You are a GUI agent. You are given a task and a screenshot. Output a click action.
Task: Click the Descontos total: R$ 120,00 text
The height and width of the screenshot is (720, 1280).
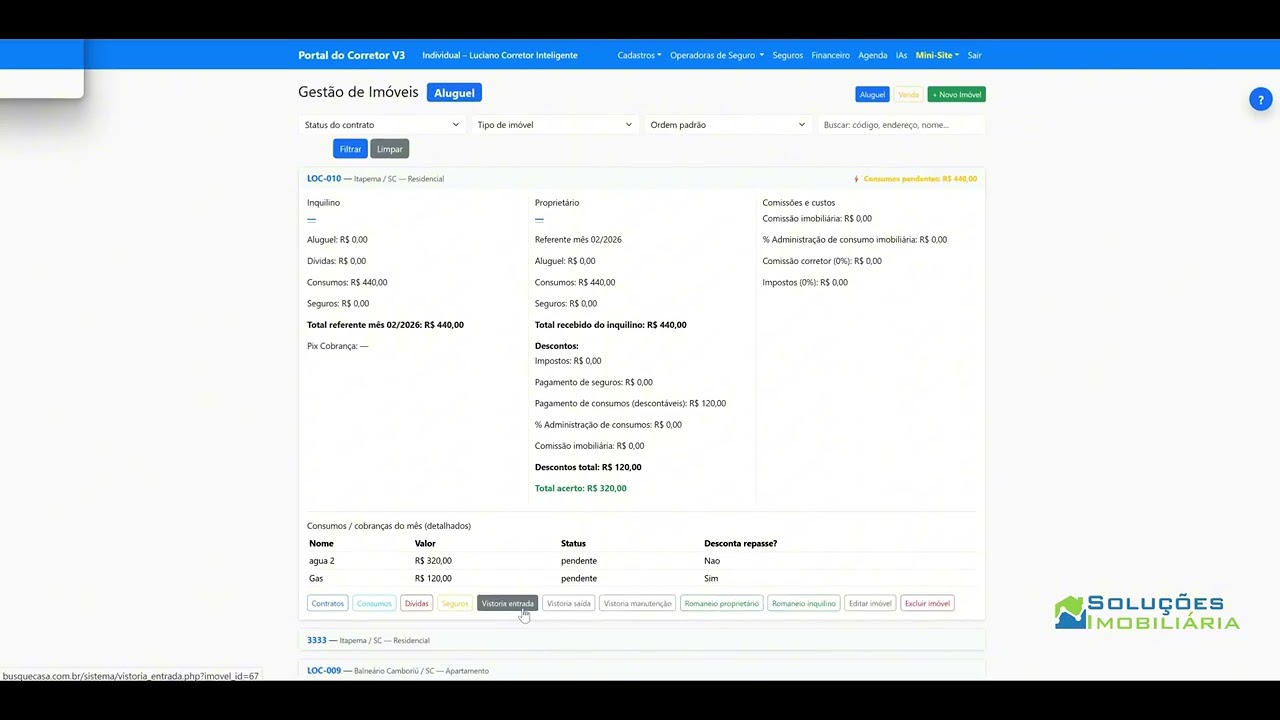click(588, 467)
